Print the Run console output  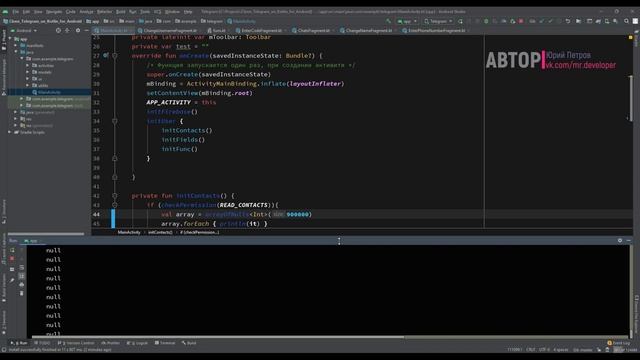[x=22, y=284]
